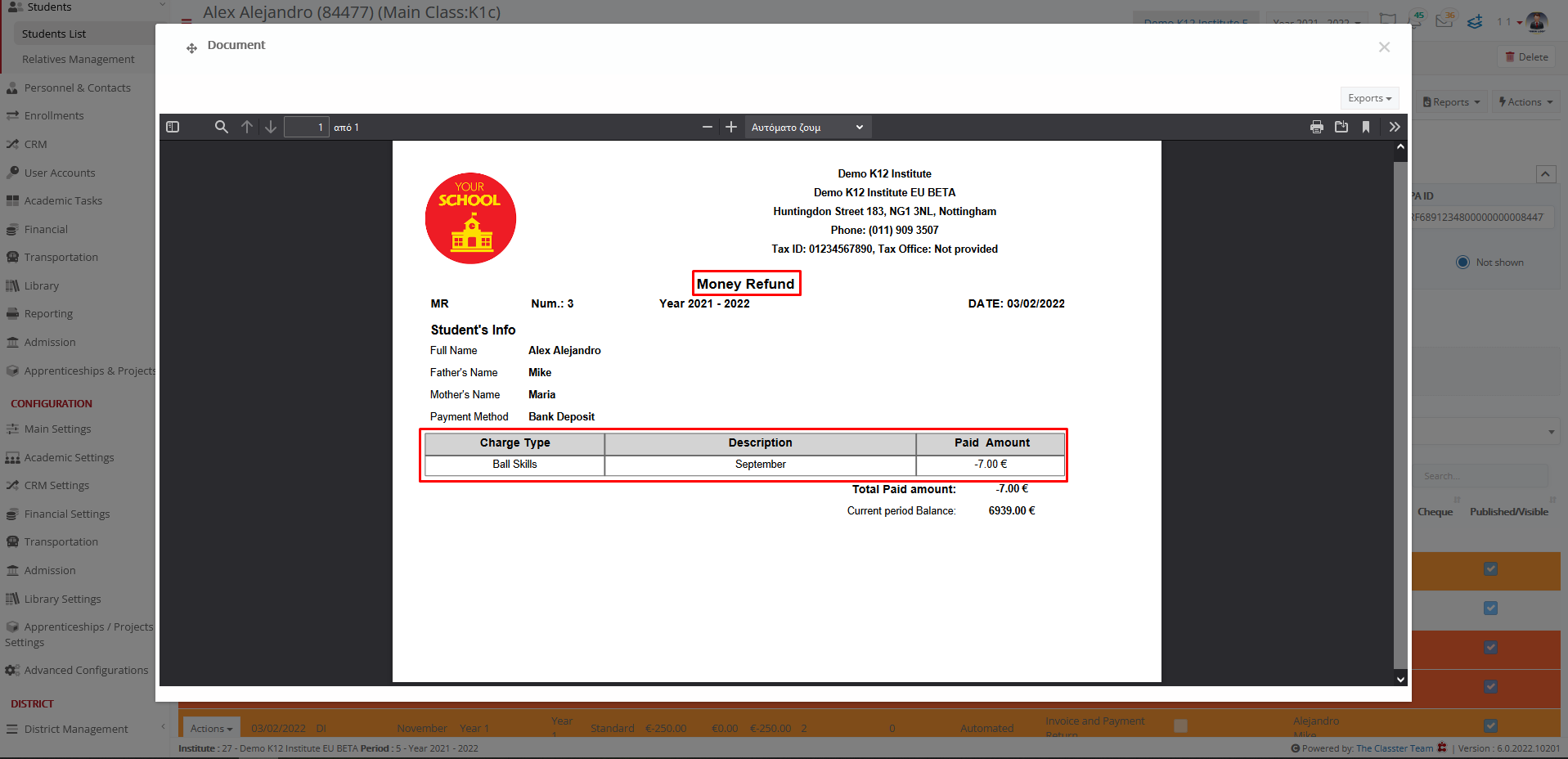Open District Management
1568x759 pixels.
click(x=76, y=729)
